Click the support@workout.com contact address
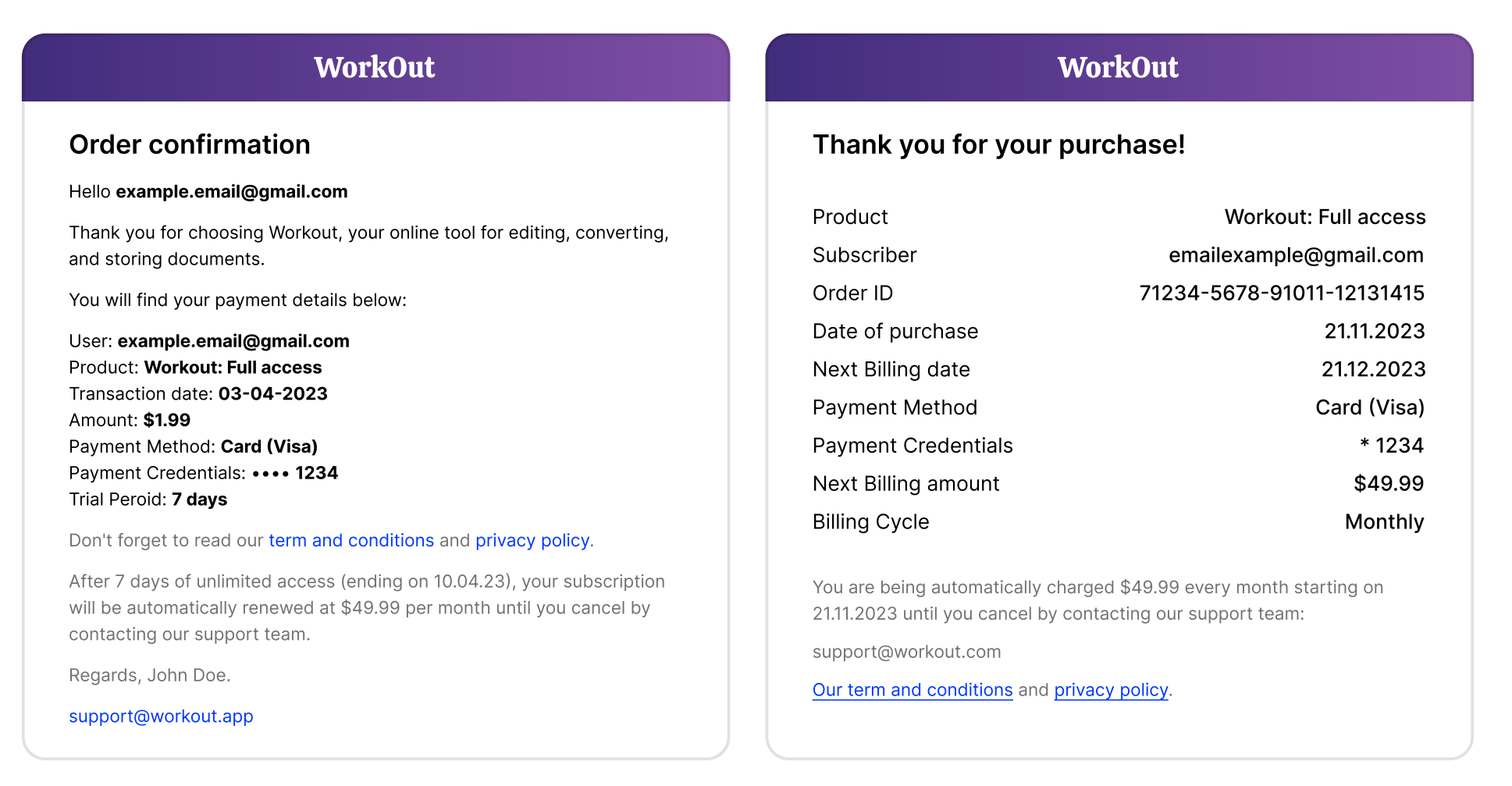Viewport: 1512px width, 786px height. 906,652
